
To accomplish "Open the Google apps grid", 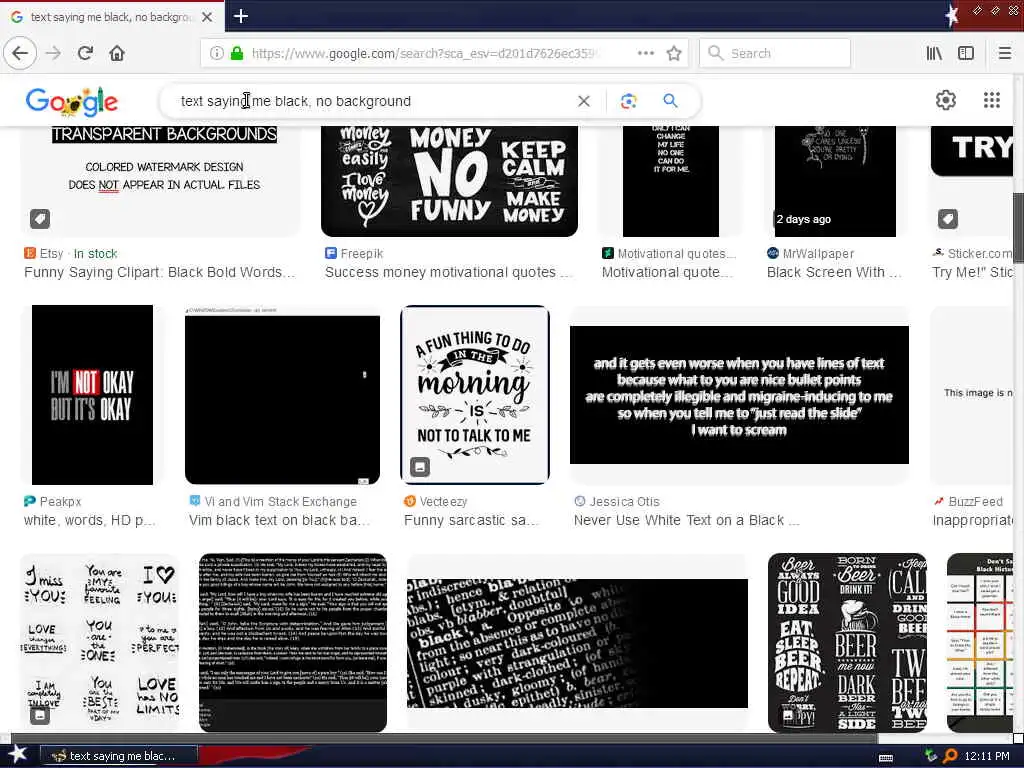I will click(x=991, y=100).
